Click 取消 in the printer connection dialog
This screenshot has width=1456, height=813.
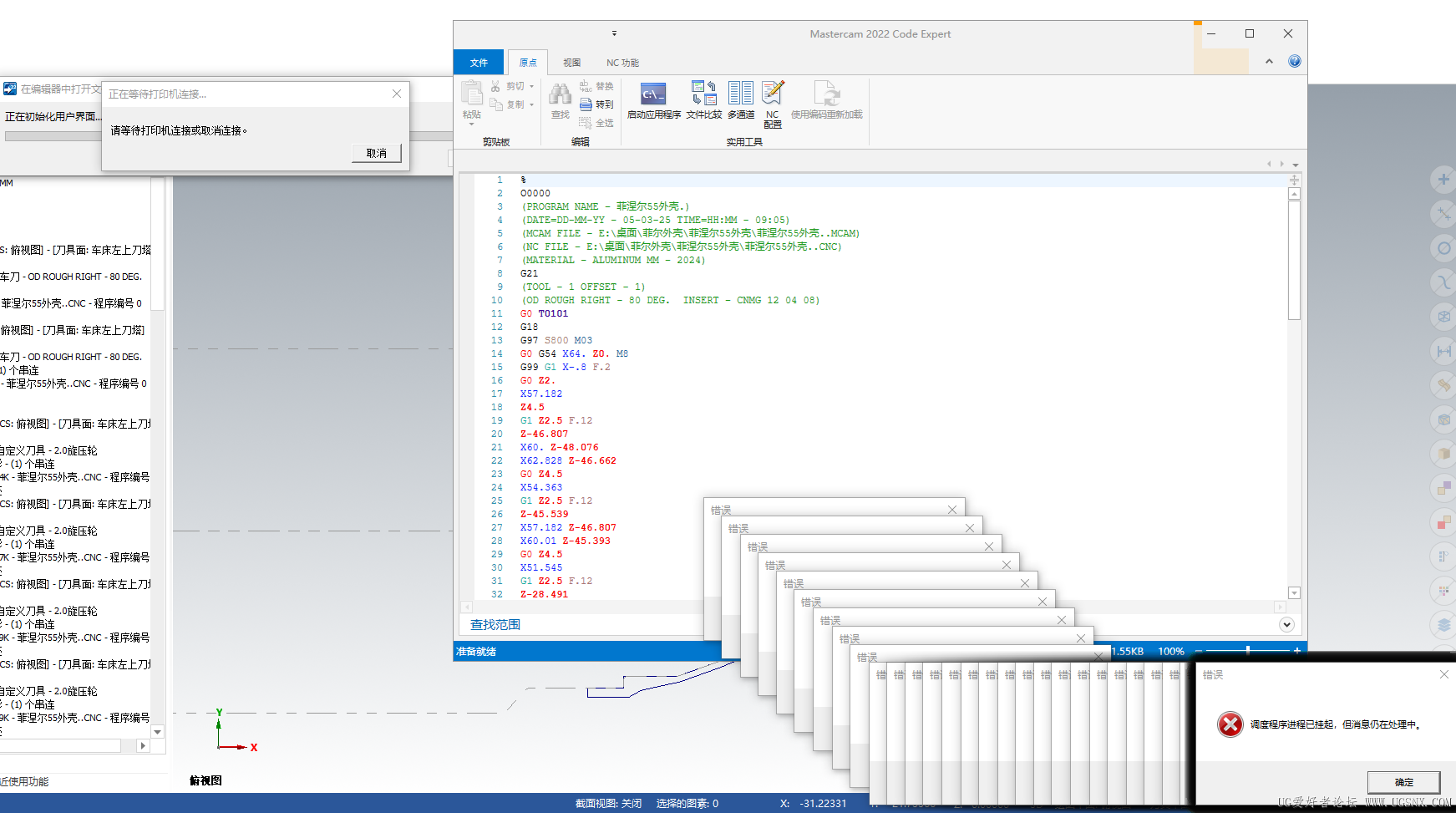(x=377, y=153)
